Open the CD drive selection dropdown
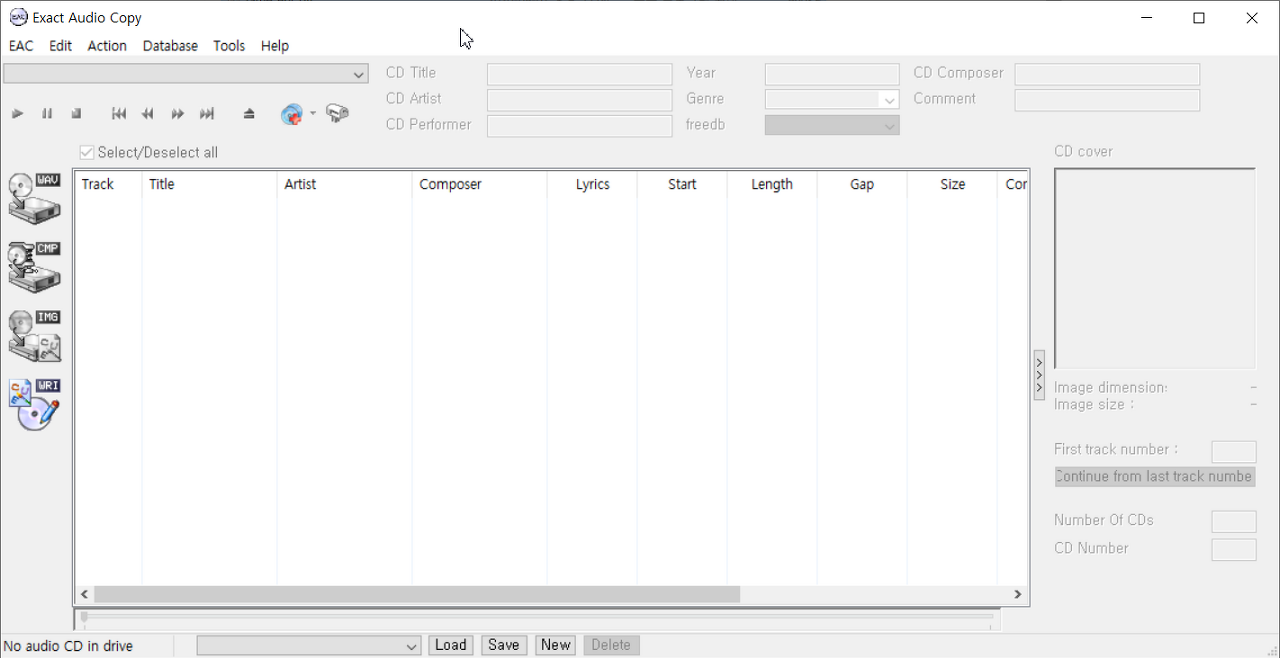Screen dimensions: 1280x658 point(359,74)
